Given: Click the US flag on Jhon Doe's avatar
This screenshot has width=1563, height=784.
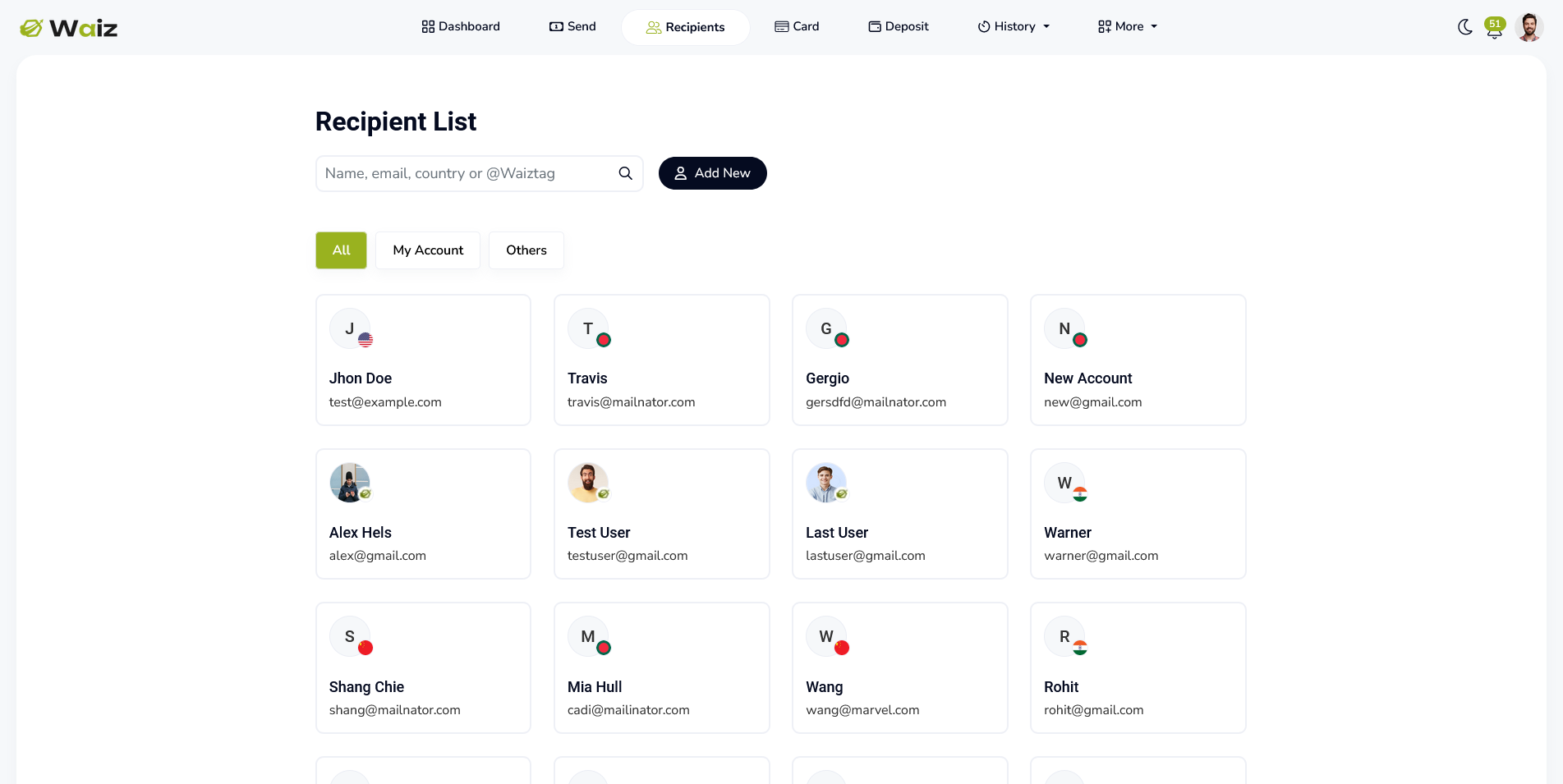Looking at the screenshot, I should (365, 338).
